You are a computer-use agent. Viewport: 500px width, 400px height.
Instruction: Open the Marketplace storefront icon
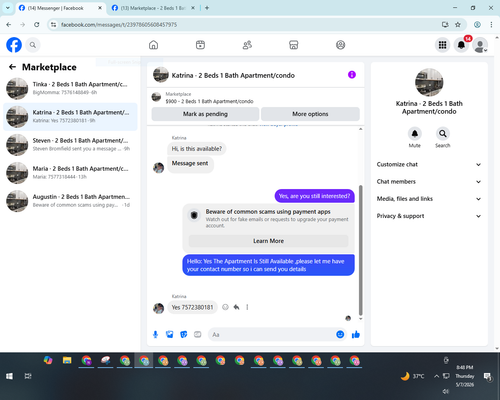(294, 45)
